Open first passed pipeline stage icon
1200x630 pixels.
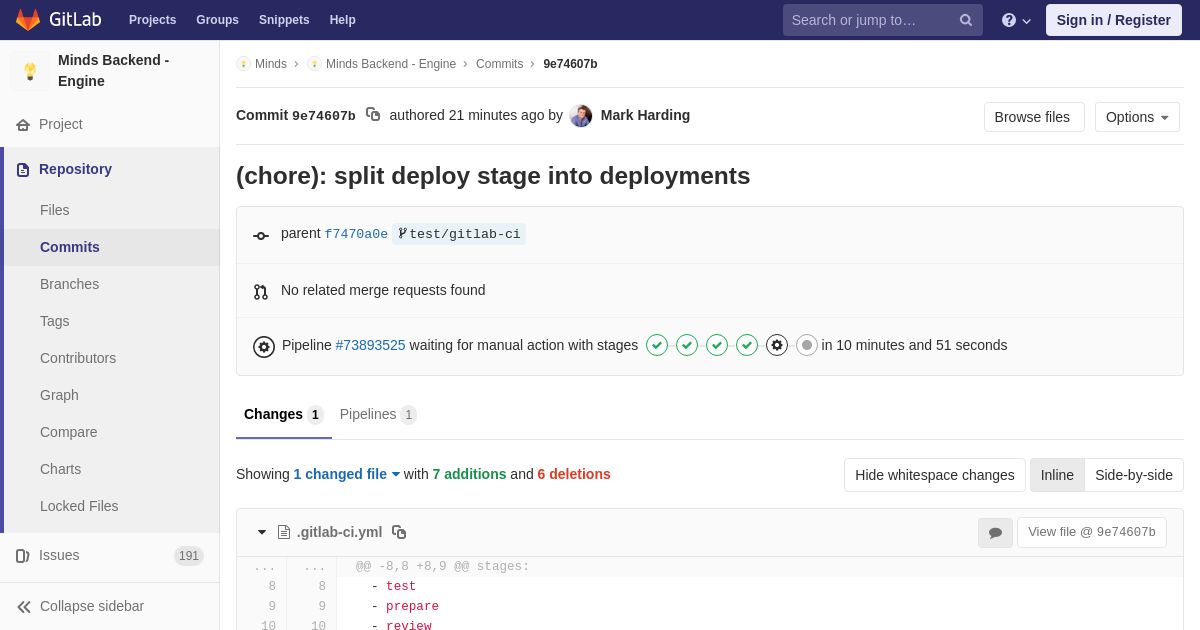(657, 345)
